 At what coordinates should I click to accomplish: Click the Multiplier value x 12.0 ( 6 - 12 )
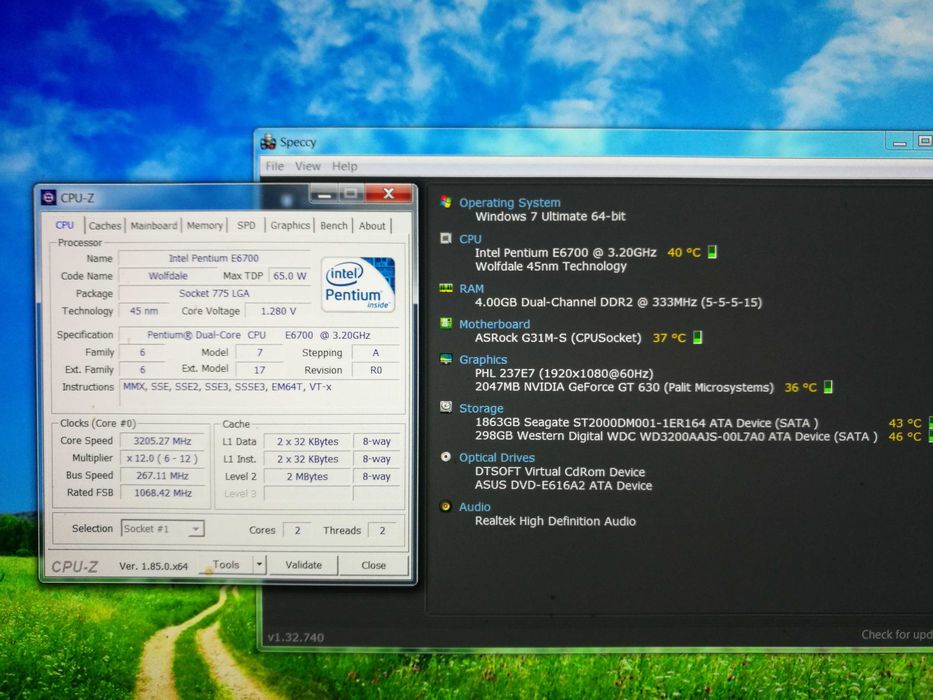click(x=162, y=458)
